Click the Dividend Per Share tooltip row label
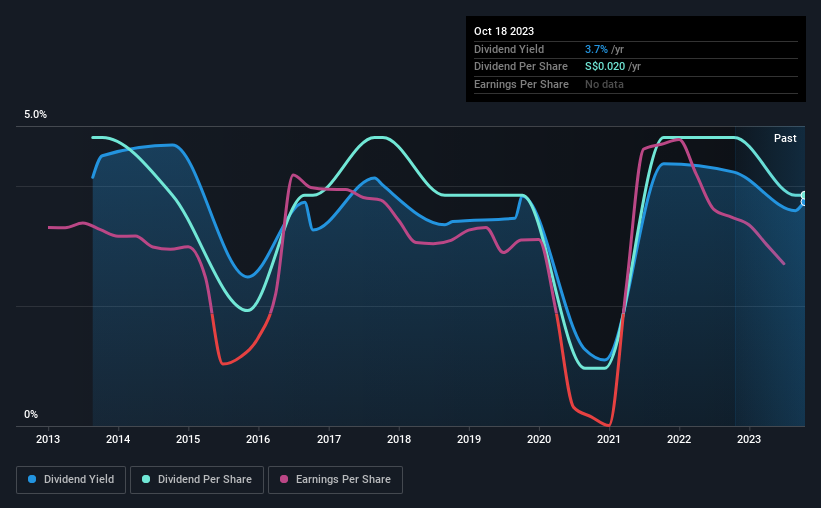 pyautogui.click(x=520, y=67)
